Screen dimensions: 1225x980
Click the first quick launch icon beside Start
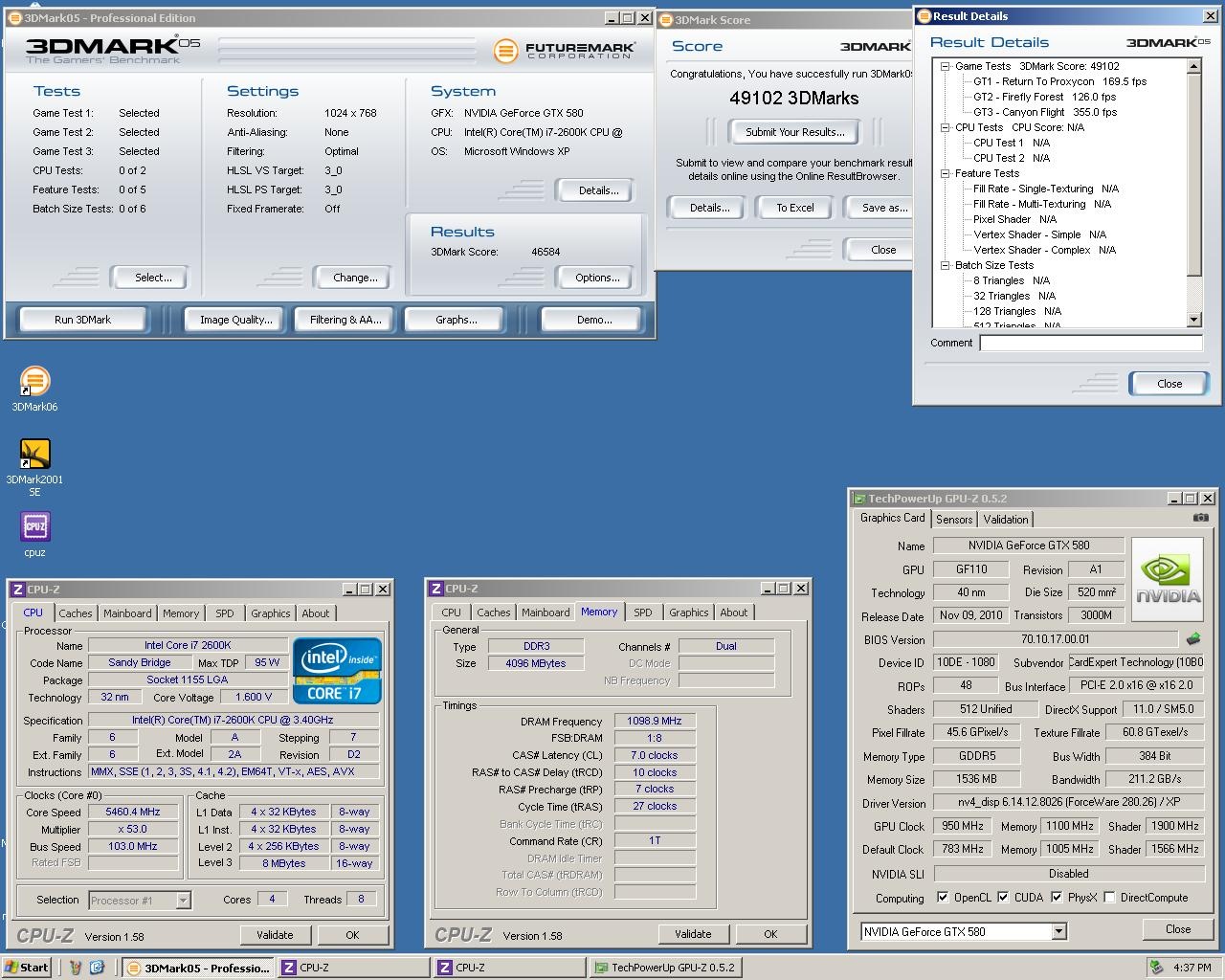(x=76, y=968)
